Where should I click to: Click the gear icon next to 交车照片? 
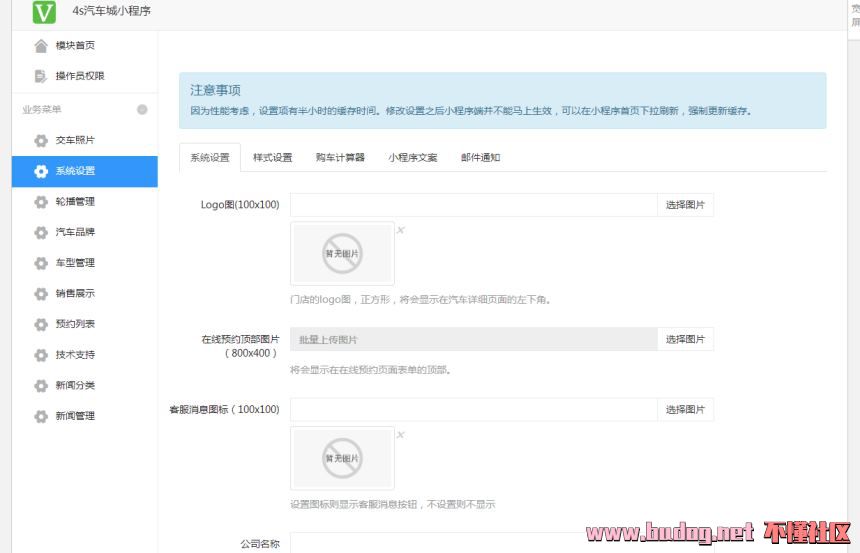pos(41,141)
